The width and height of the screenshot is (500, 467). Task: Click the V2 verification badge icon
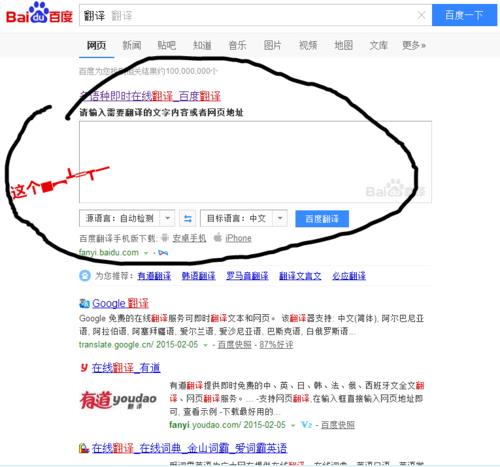pyautogui.click(x=306, y=425)
